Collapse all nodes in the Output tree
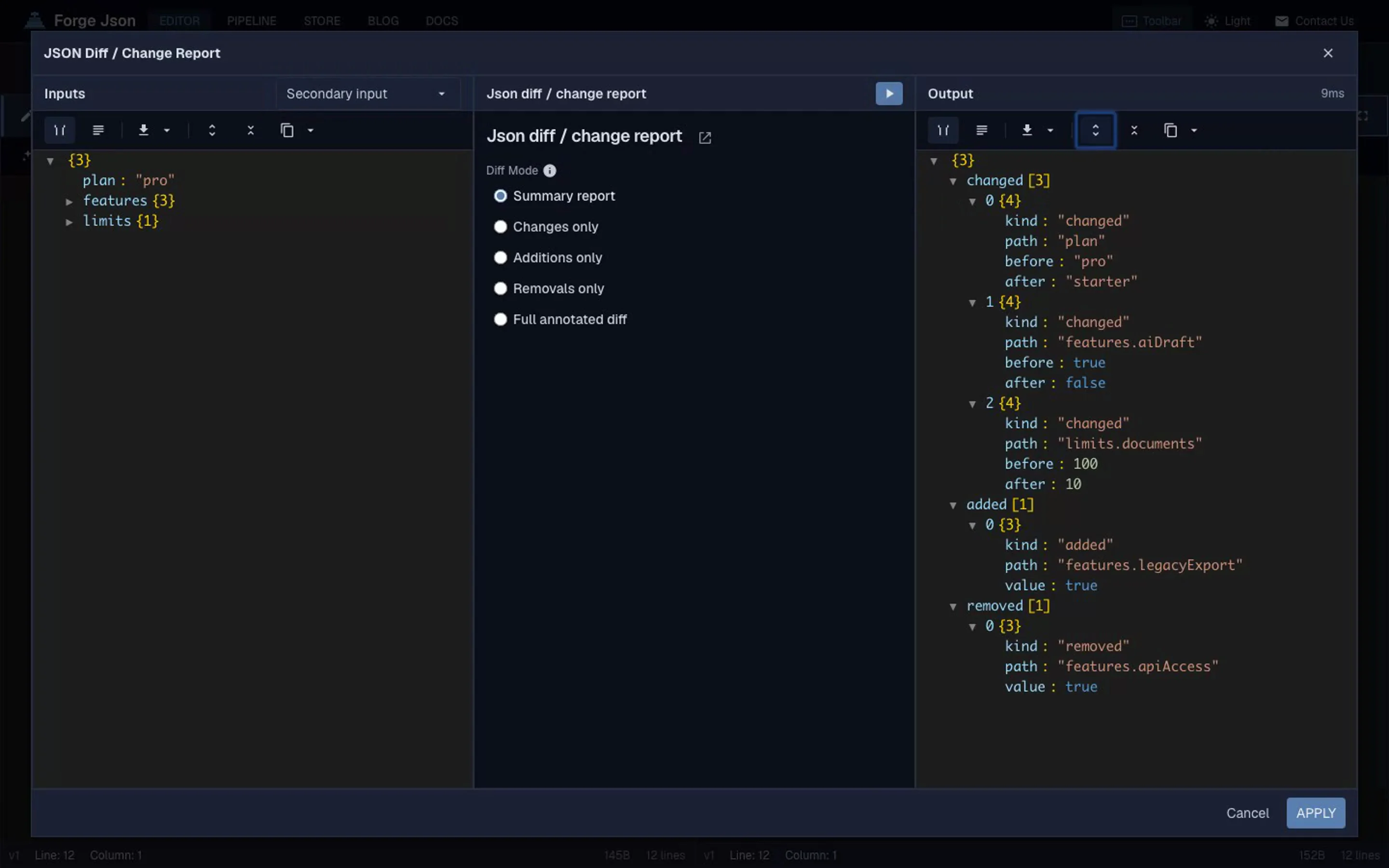1389x868 pixels. (x=1134, y=130)
